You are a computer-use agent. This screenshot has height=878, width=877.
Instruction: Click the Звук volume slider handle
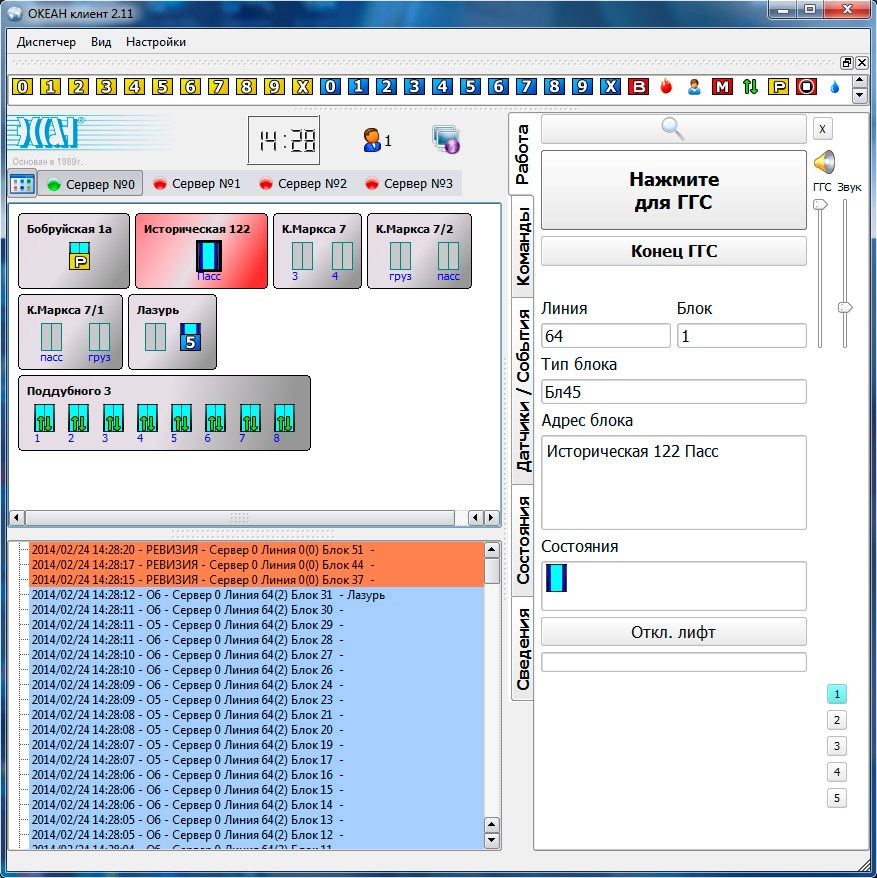coord(845,308)
